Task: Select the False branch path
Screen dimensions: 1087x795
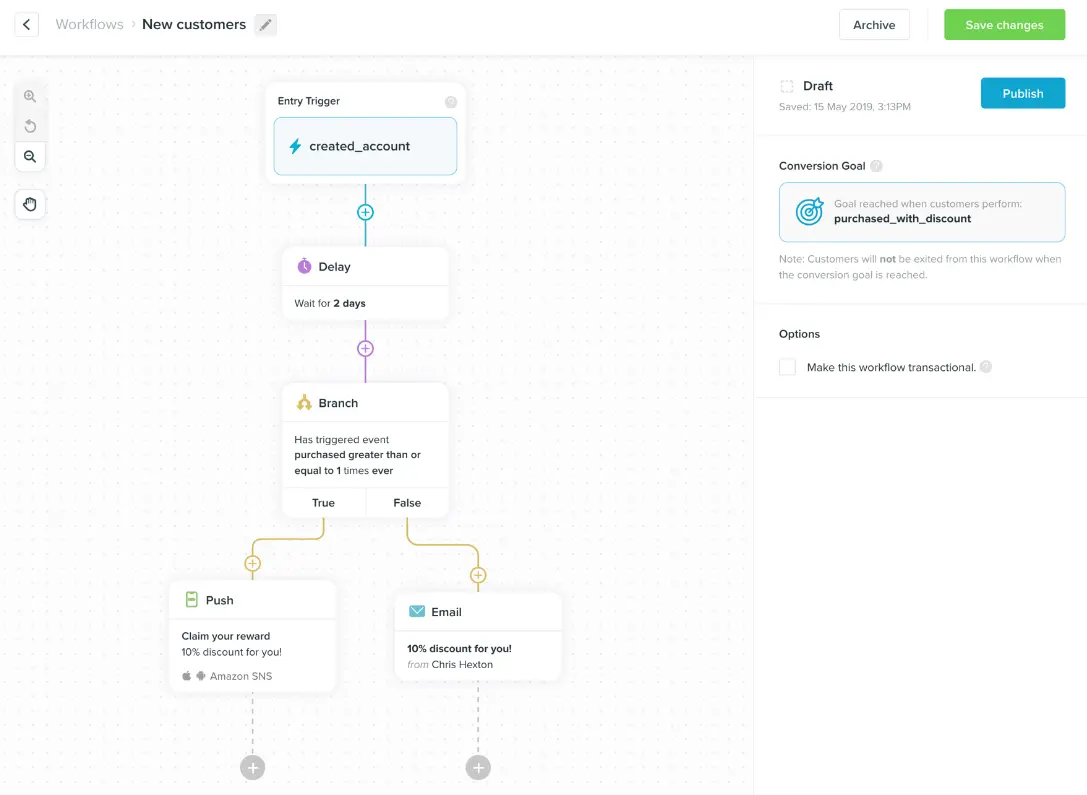Action: click(x=407, y=502)
